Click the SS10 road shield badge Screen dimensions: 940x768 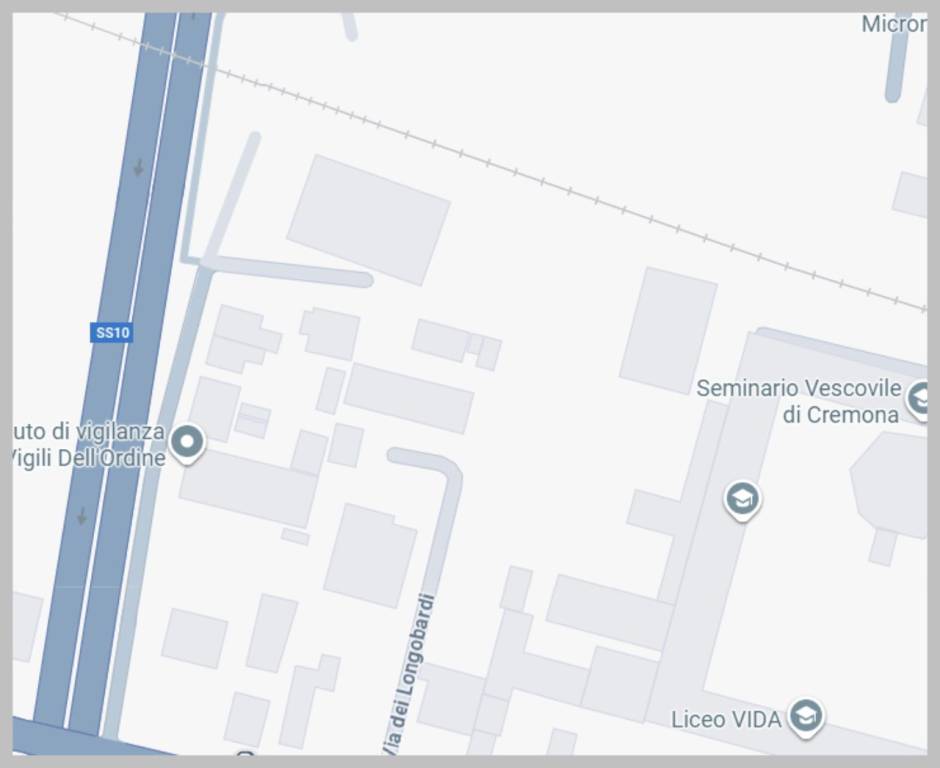tap(112, 332)
